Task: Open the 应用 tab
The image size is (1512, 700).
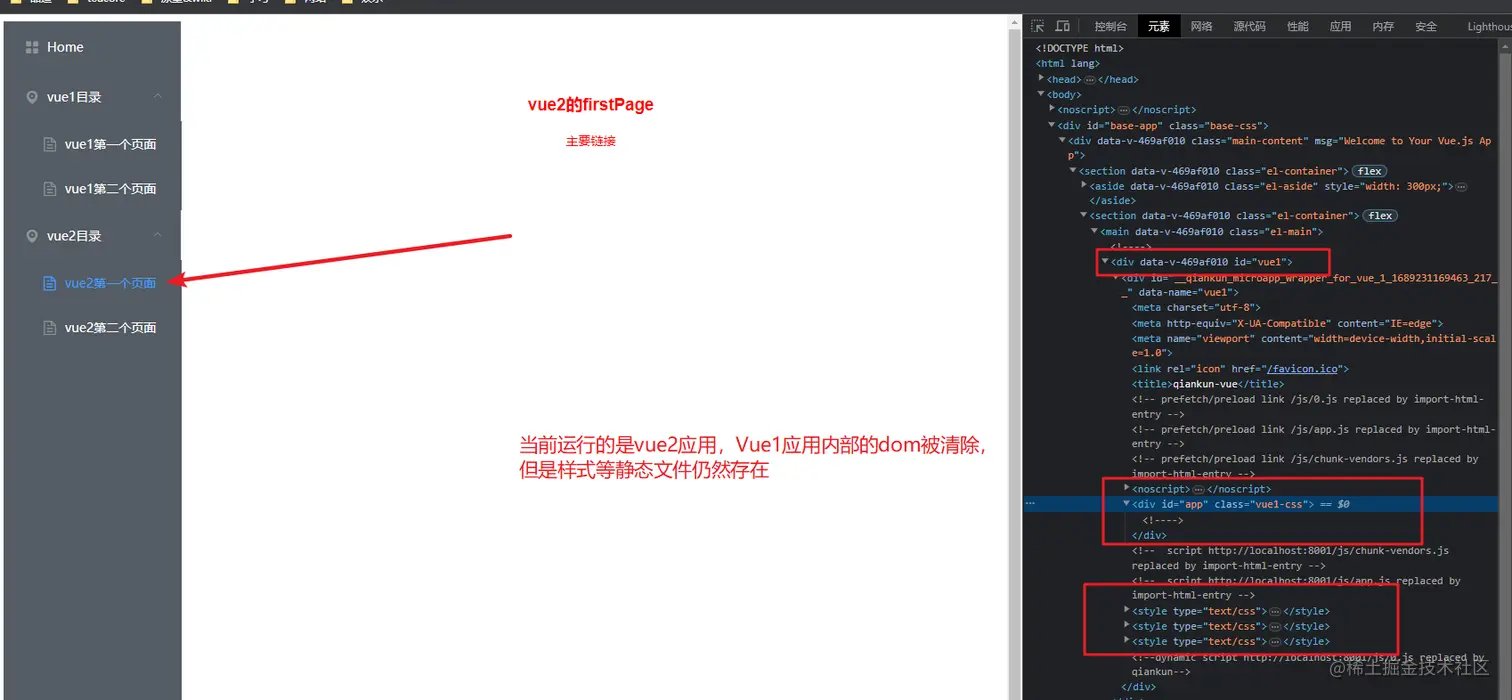Action: click(x=1340, y=27)
